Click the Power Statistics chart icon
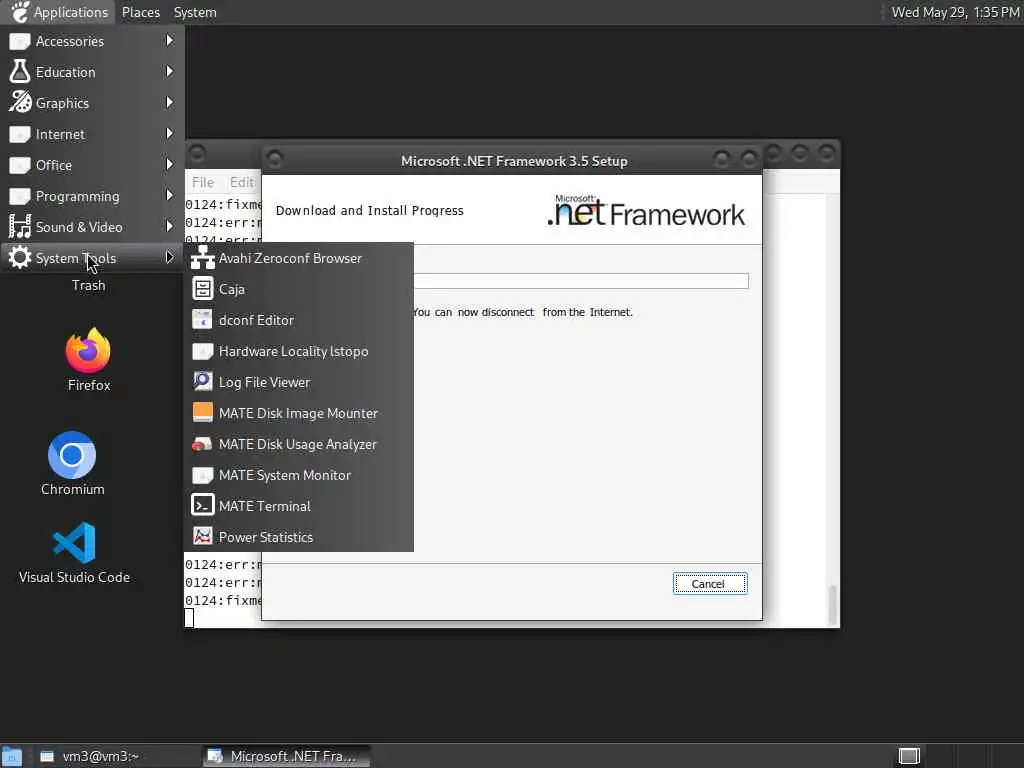 click(202, 537)
